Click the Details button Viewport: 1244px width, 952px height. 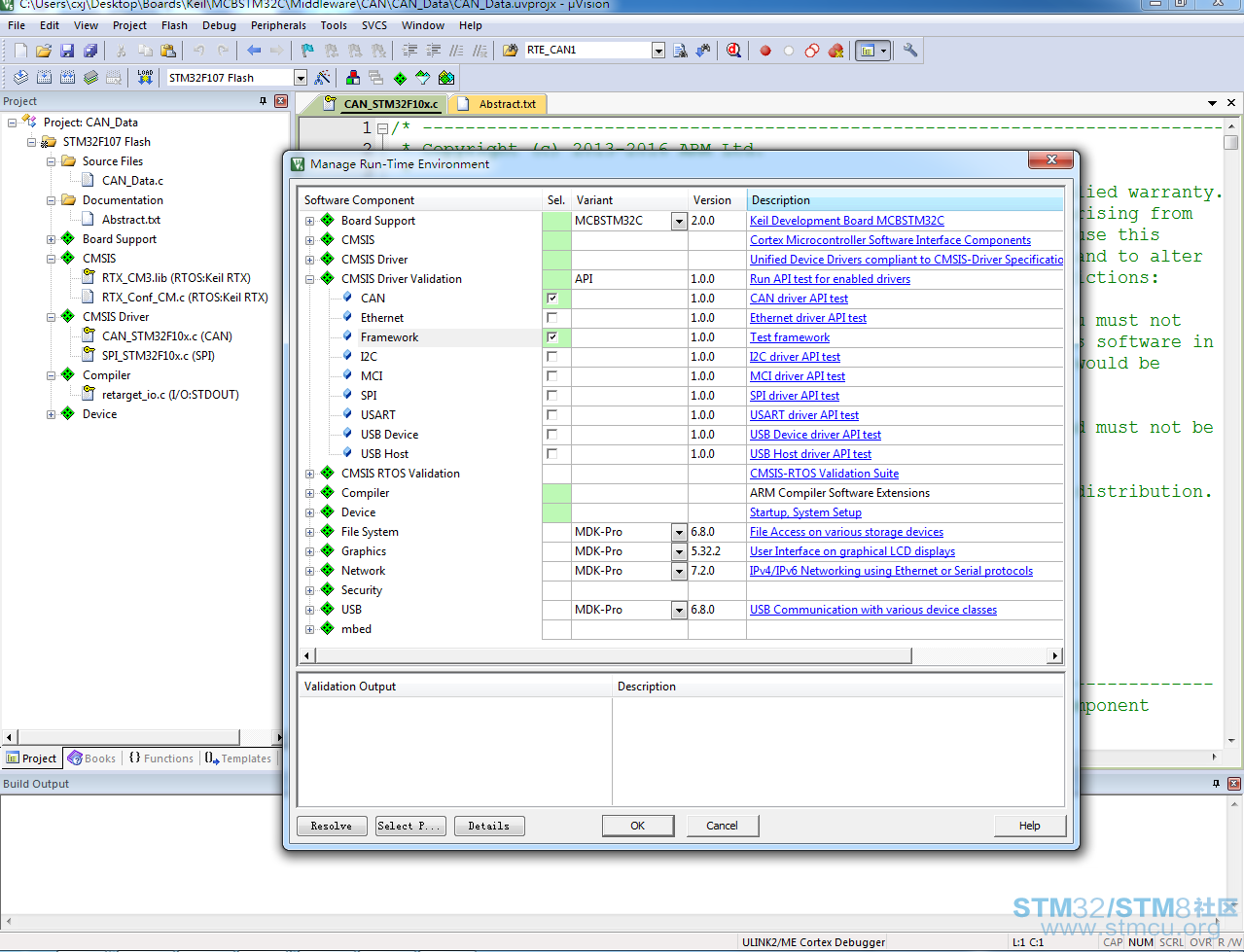(x=489, y=826)
